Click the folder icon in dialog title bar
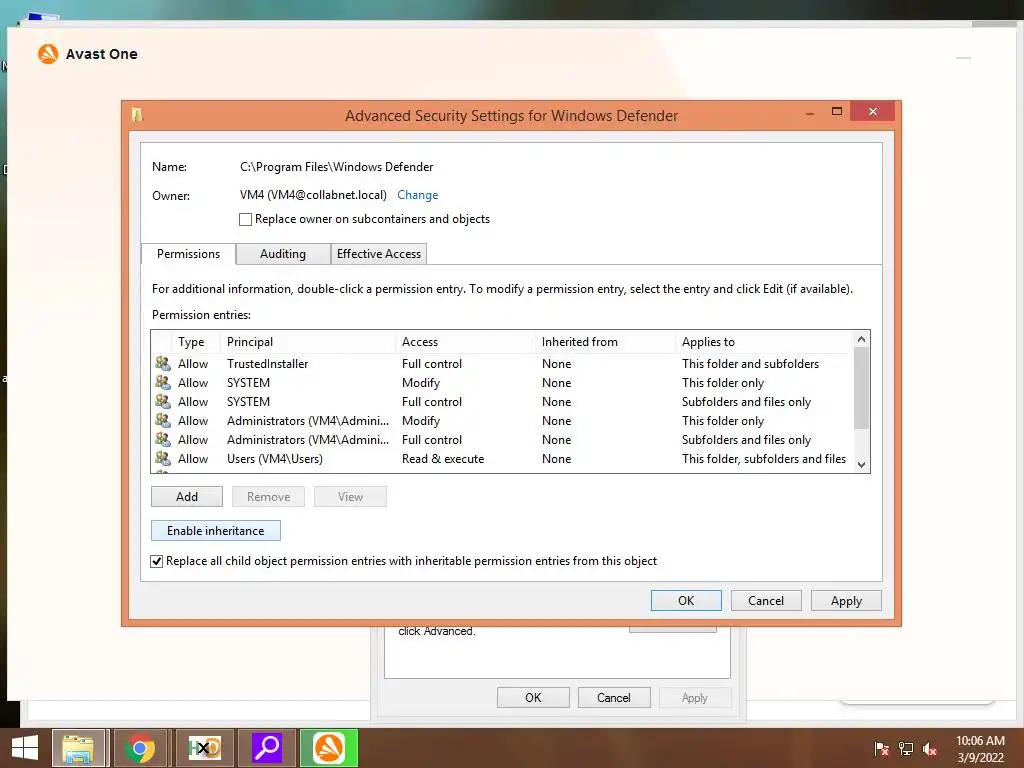The width and height of the screenshot is (1024, 768). pos(136,116)
